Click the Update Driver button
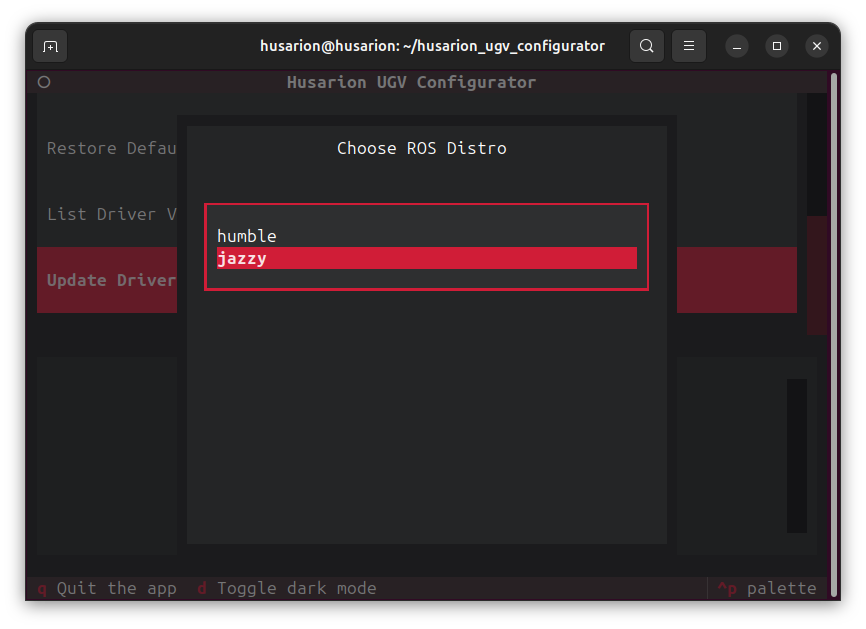This screenshot has height=629, width=866. (x=107, y=280)
